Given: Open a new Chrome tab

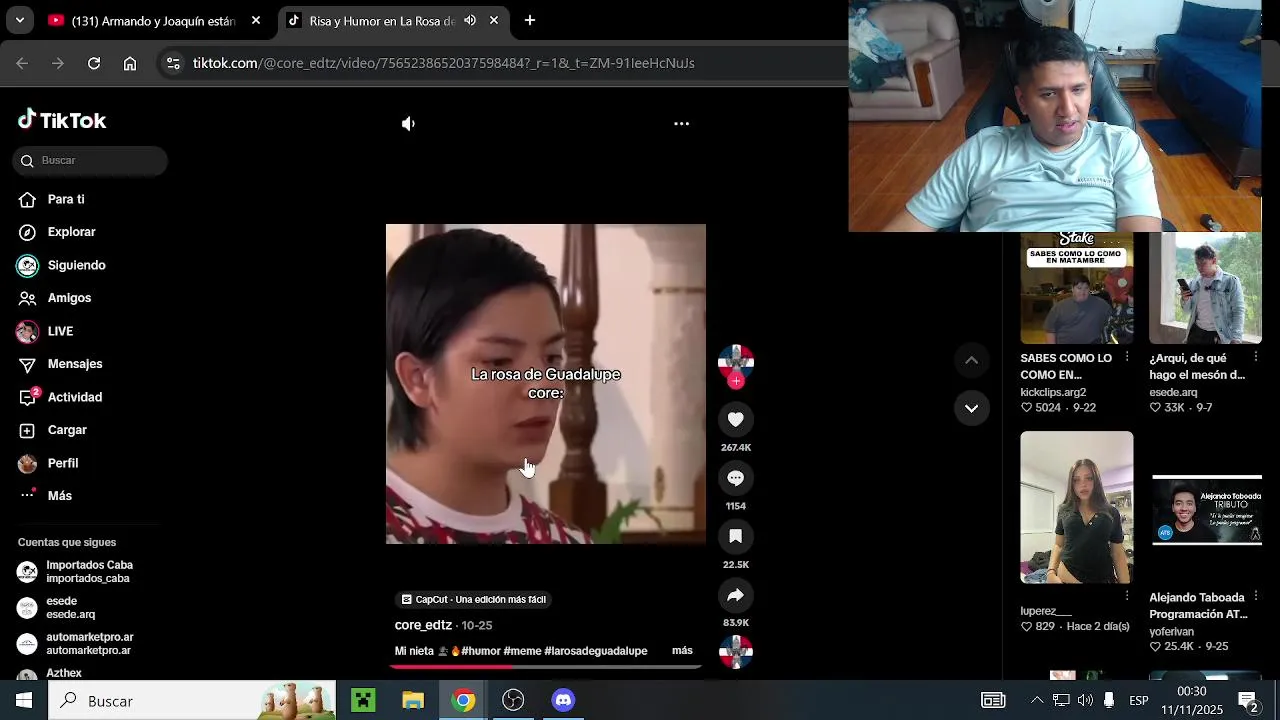Looking at the screenshot, I should (x=530, y=20).
